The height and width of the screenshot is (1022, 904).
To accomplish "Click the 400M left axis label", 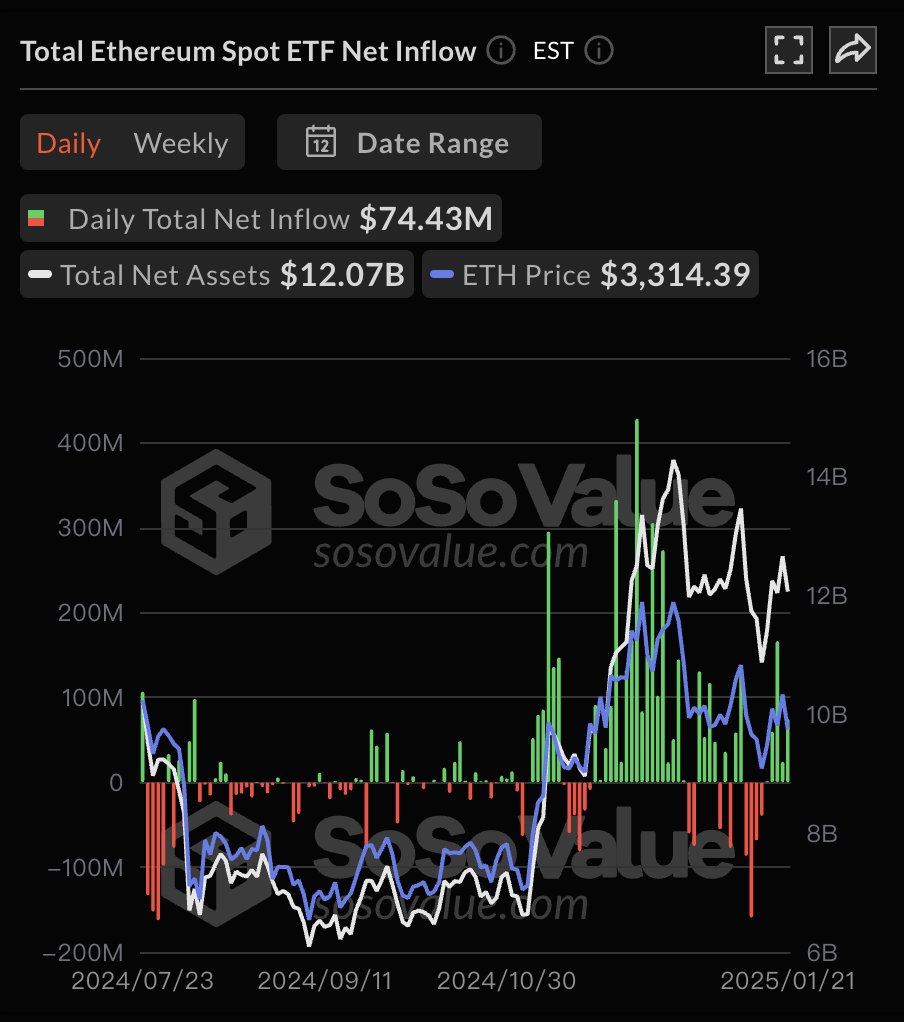I will point(90,443).
